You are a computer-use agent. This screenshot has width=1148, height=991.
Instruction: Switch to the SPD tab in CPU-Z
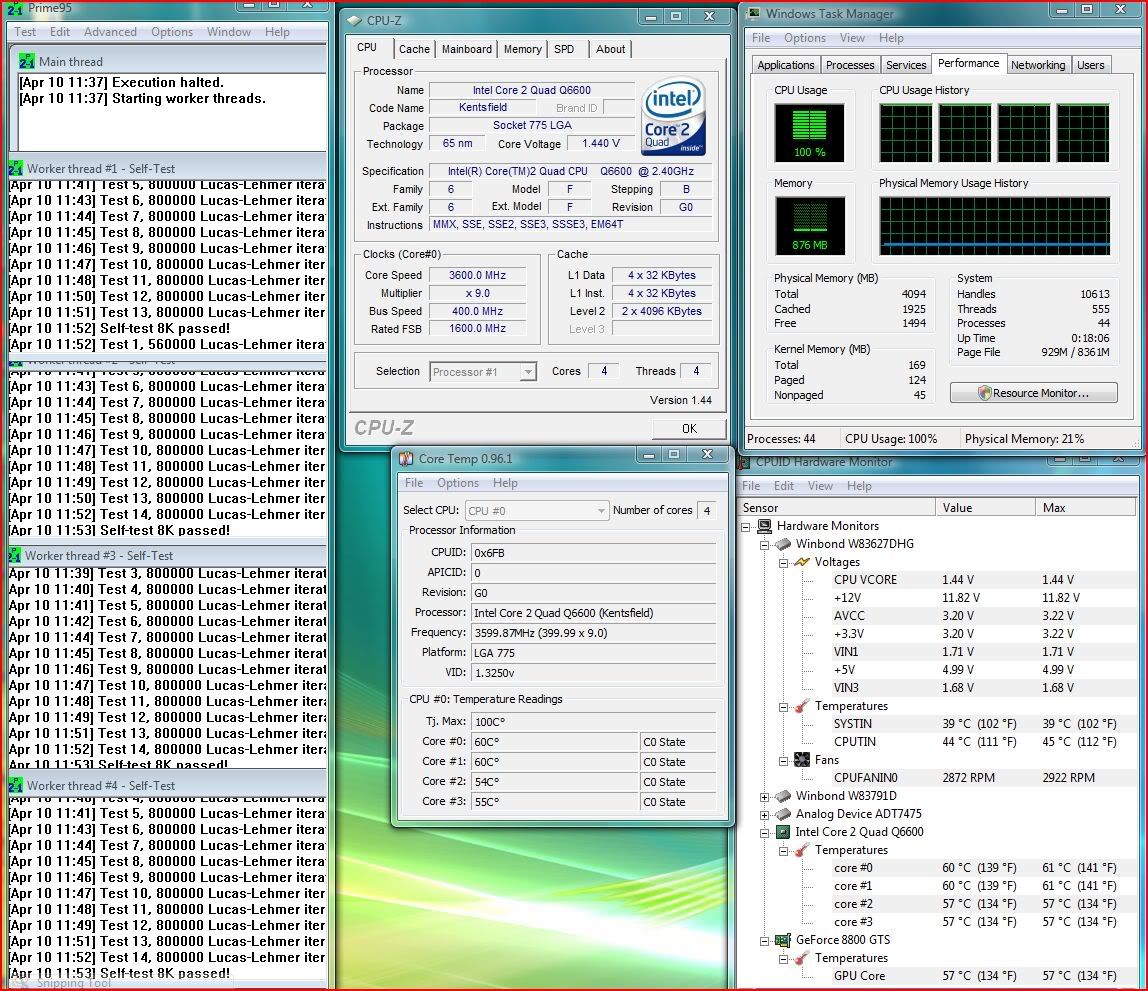(564, 49)
